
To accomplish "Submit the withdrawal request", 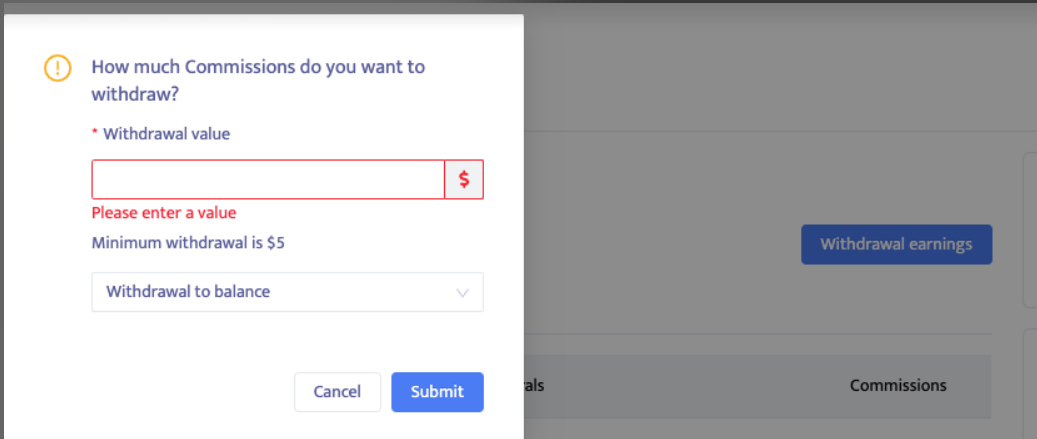I will coord(437,392).
